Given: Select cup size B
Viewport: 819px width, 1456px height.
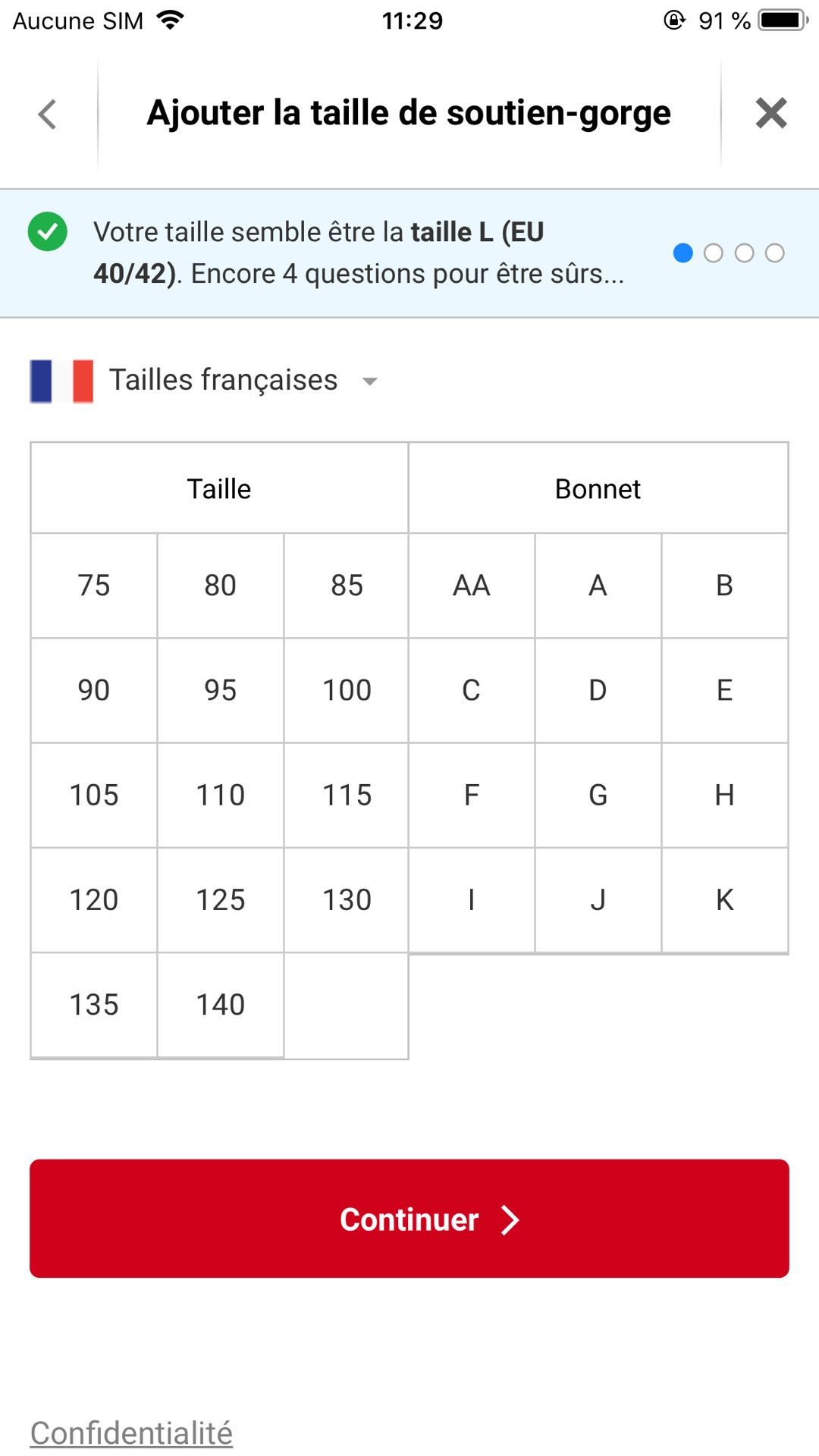Looking at the screenshot, I should 724,585.
